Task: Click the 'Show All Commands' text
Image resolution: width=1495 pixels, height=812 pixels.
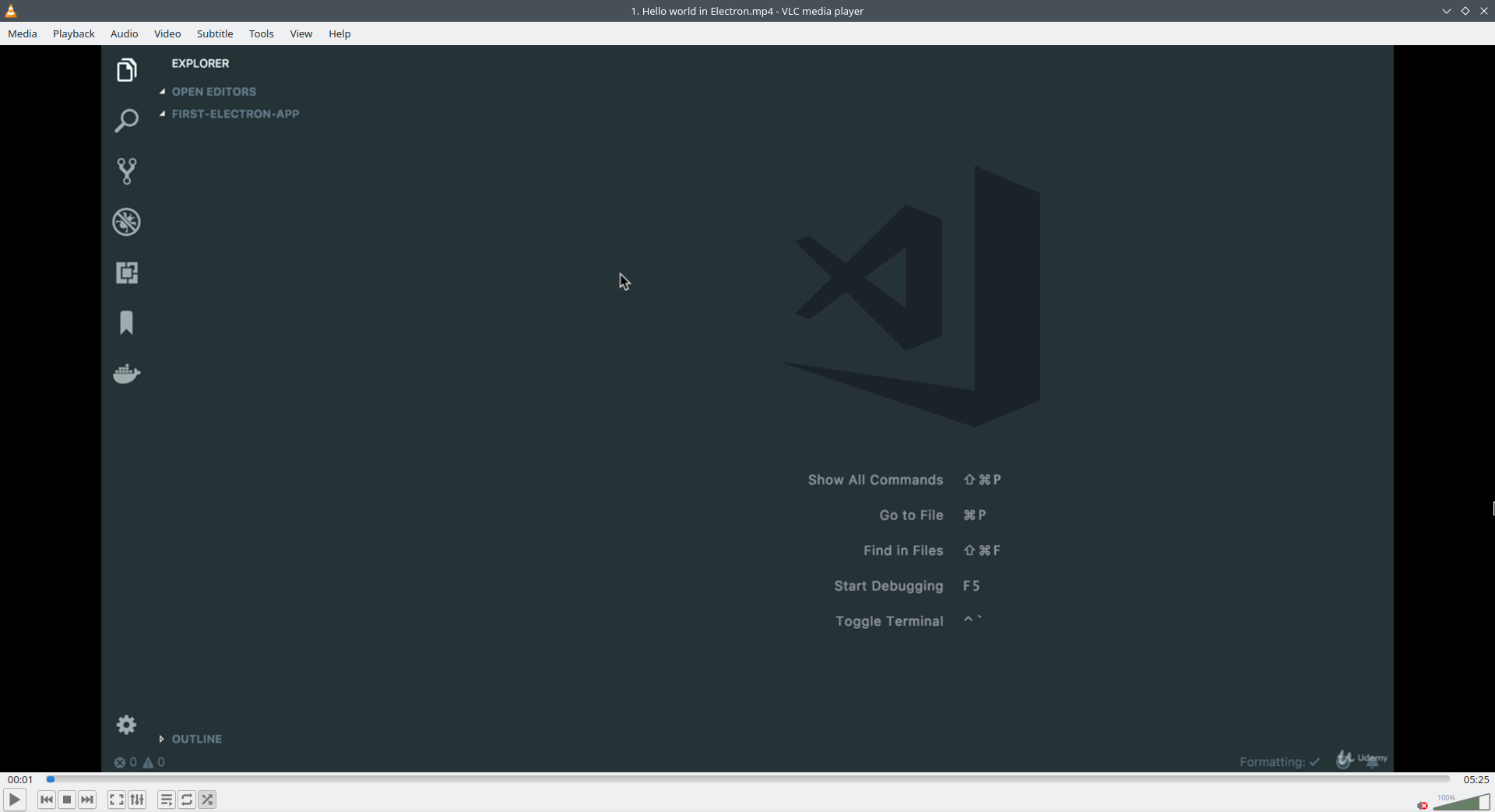Action: [x=875, y=480]
